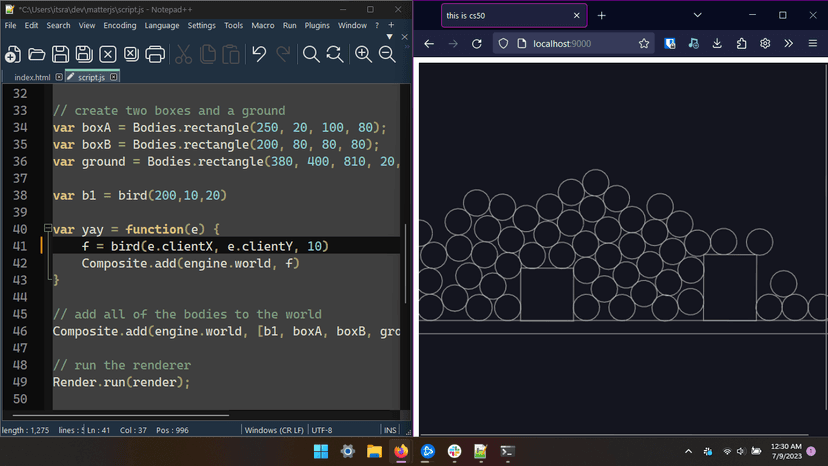Toggle the INS insert mode indicator
This screenshot has width=828, height=466.
click(x=390, y=430)
